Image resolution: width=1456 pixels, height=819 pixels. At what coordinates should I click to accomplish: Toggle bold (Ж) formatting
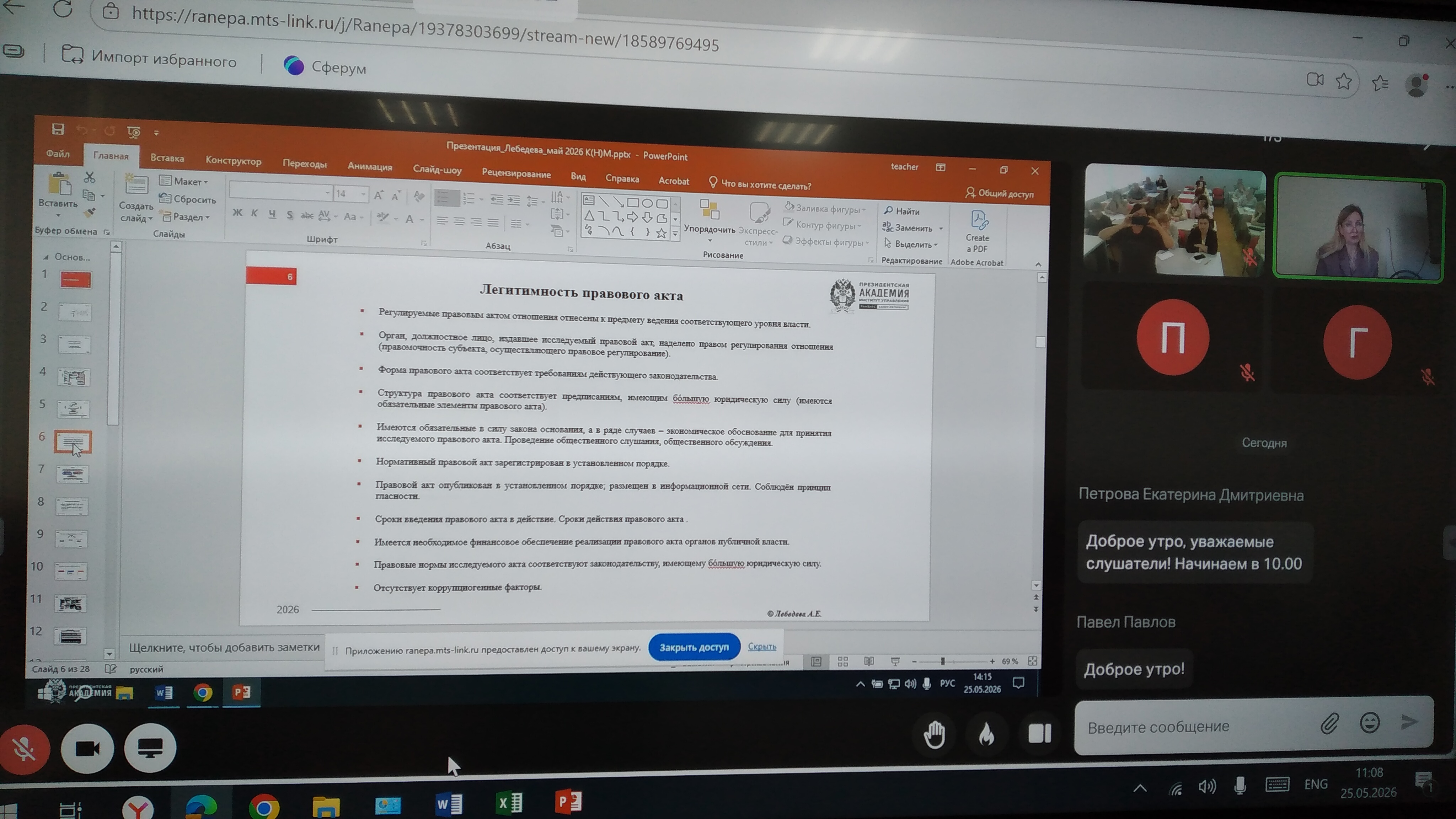237,213
